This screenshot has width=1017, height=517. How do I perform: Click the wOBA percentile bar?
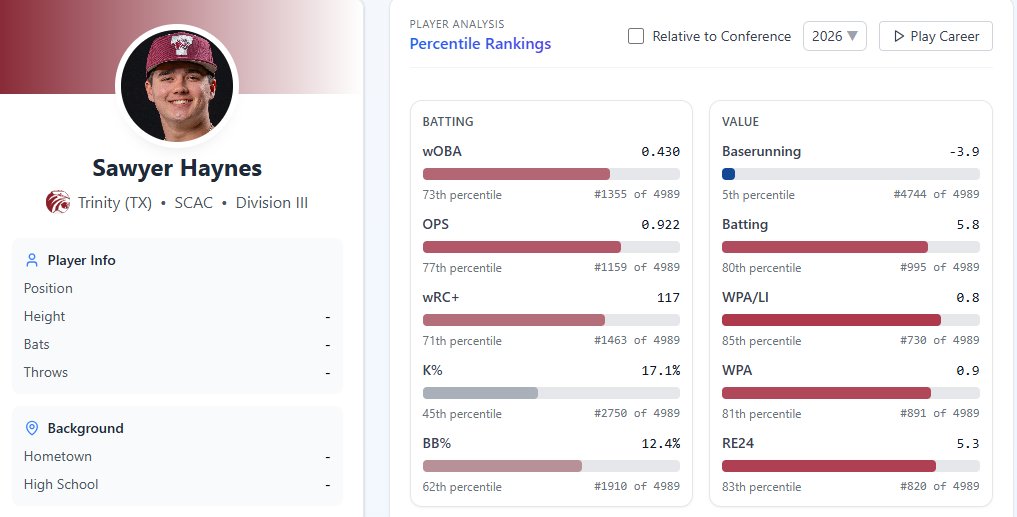(551, 174)
